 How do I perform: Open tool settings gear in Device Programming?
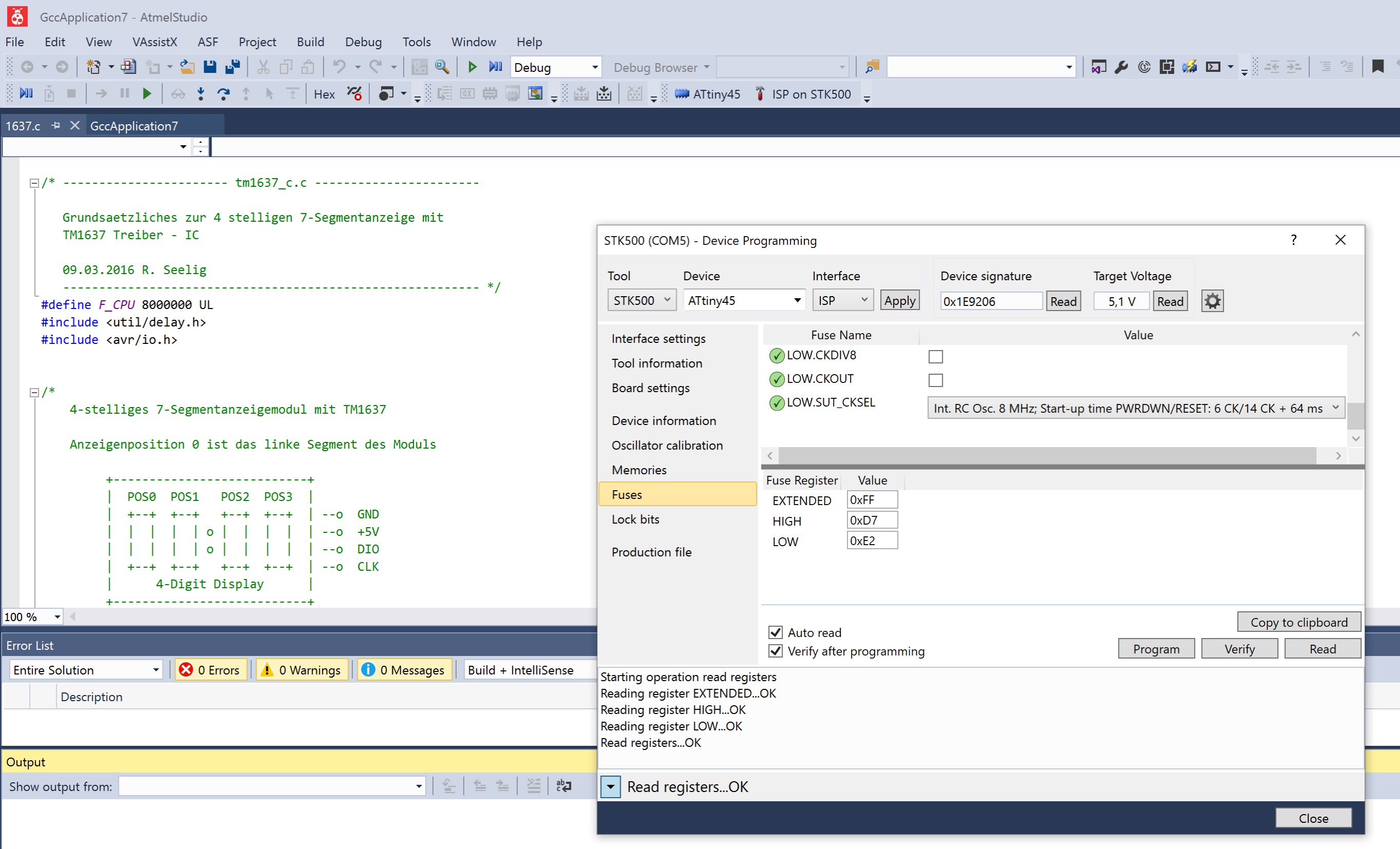click(1212, 301)
